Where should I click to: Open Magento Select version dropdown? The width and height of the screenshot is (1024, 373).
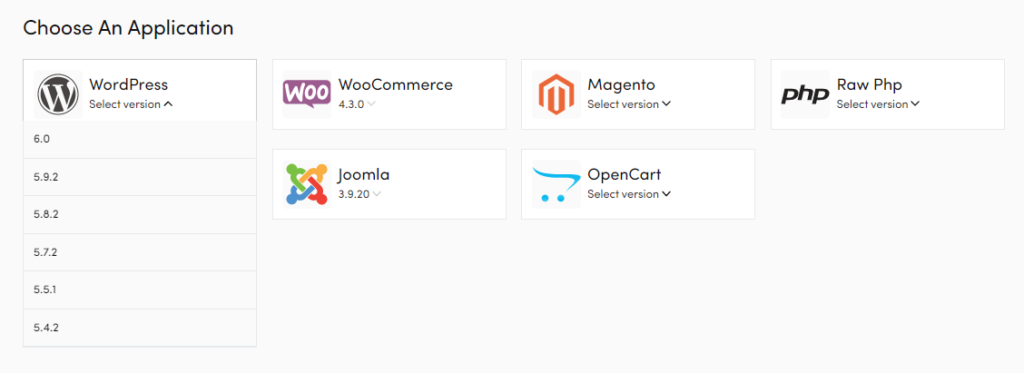tap(629, 104)
